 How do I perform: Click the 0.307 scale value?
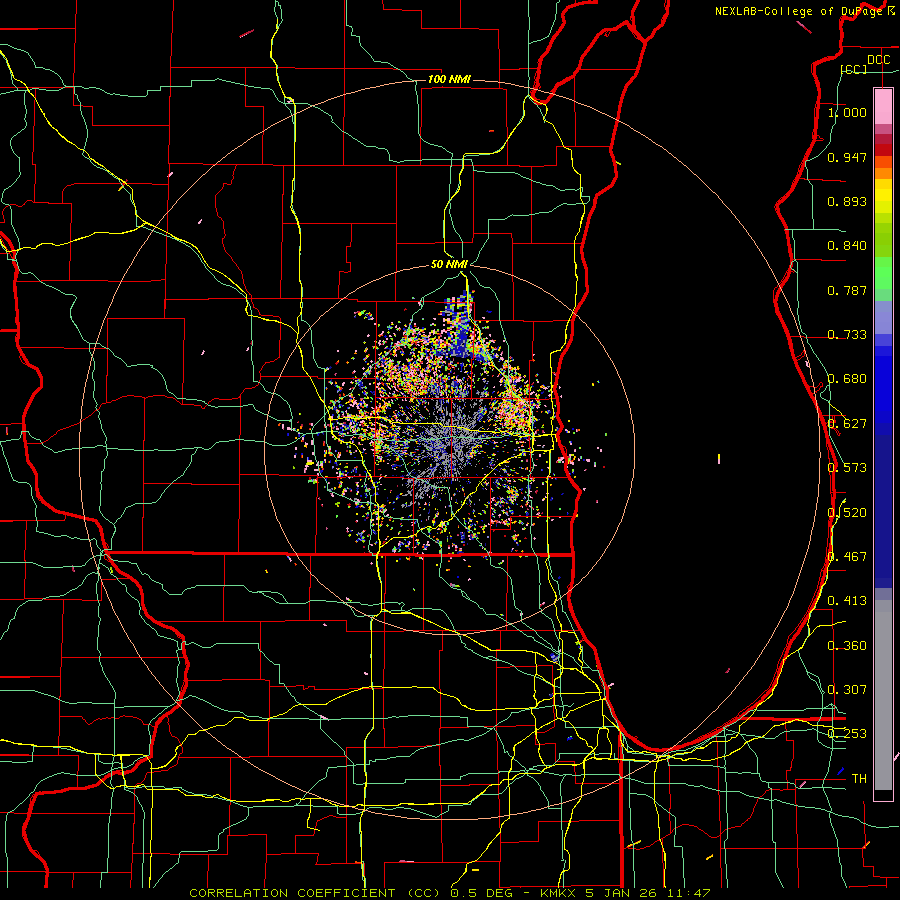coord(847,690)
